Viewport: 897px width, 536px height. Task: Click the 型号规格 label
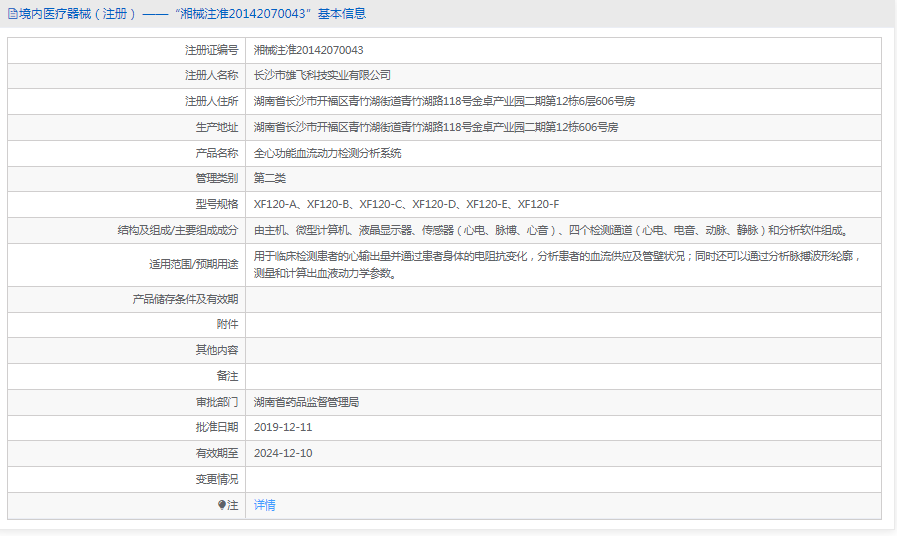click(x=217, y=204)
